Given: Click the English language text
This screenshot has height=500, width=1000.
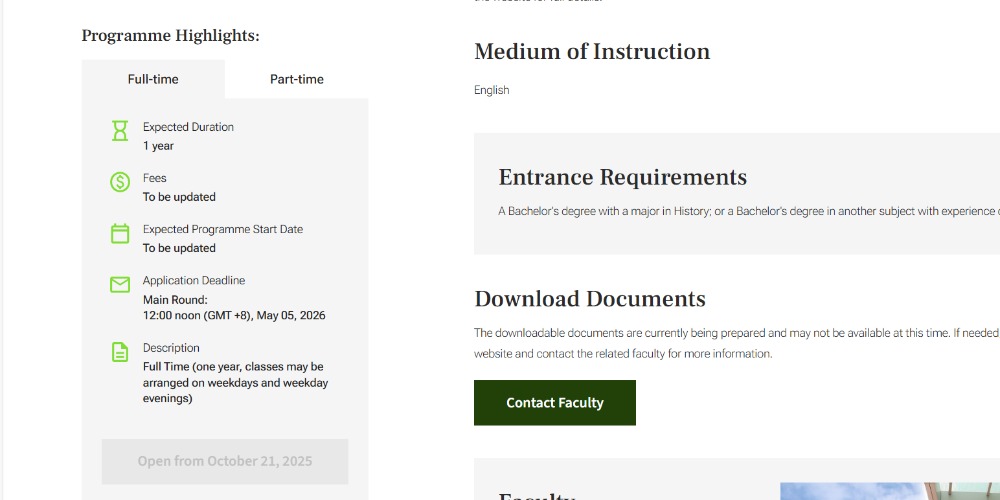Looking at the screenshot, I should tap(491, 90).
